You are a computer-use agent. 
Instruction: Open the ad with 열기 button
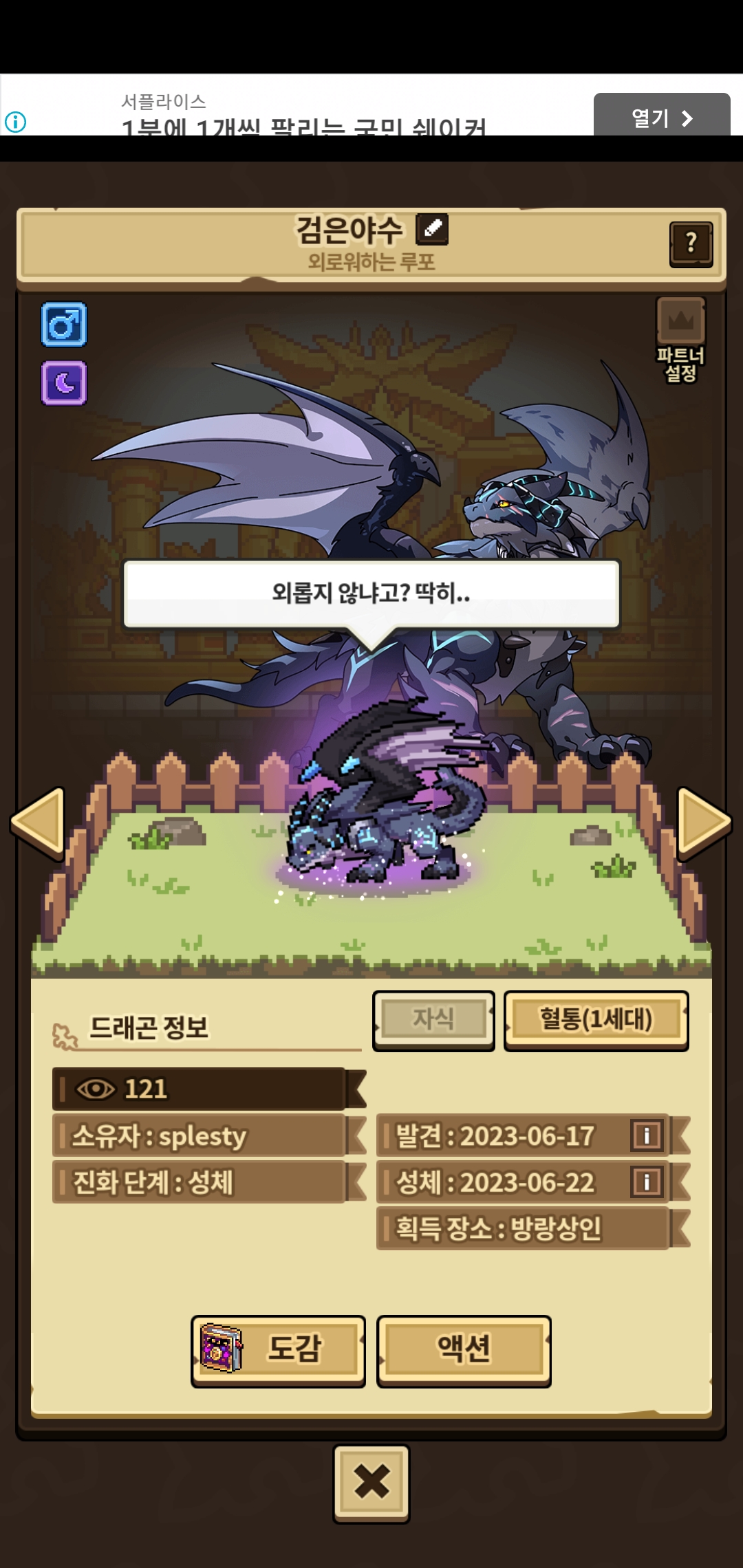click(x=662, y=116)
